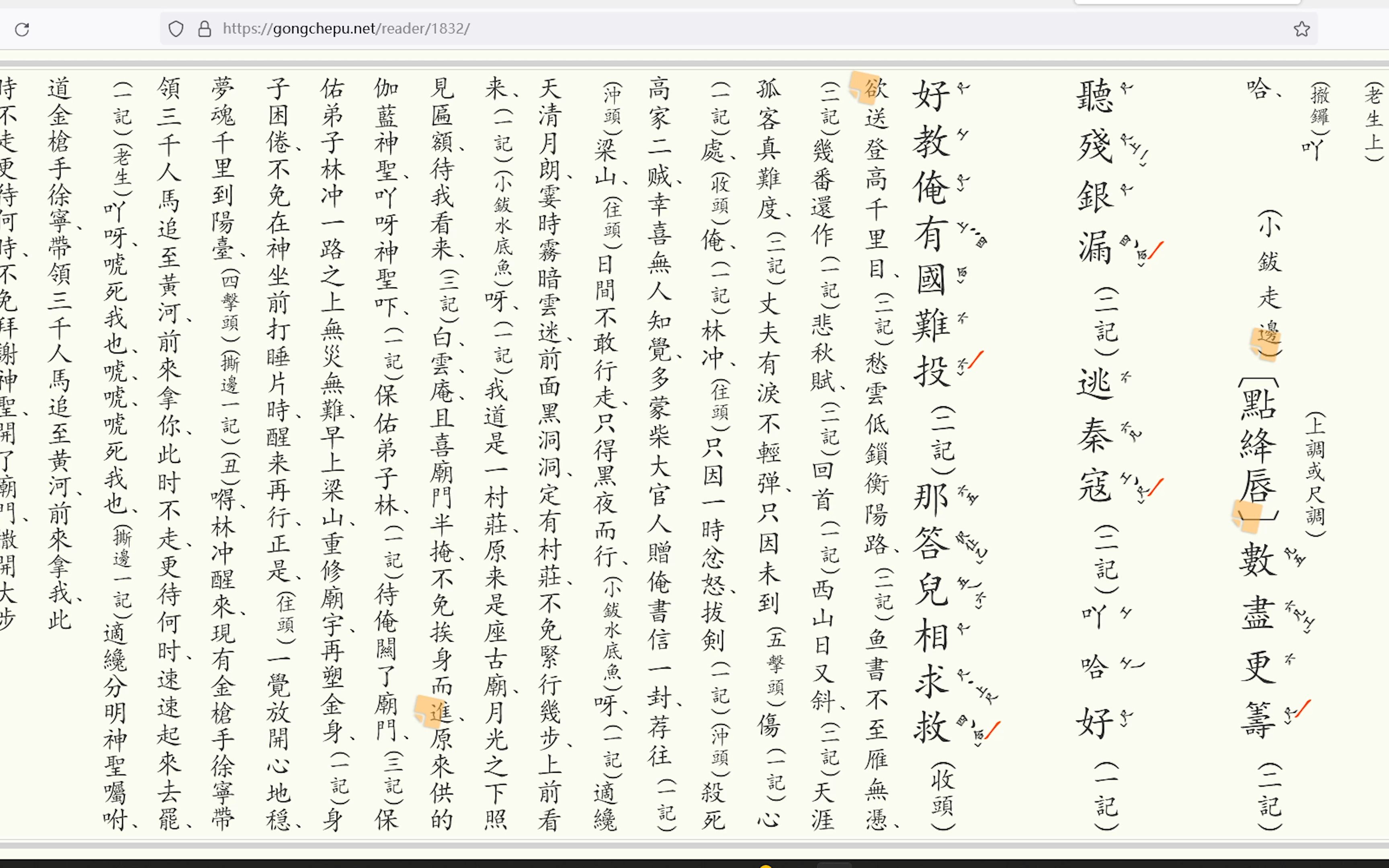The height and width of the screenshot is (868, 1389).
Task: Click the large character 那
Action: click(x=932, y=498)
